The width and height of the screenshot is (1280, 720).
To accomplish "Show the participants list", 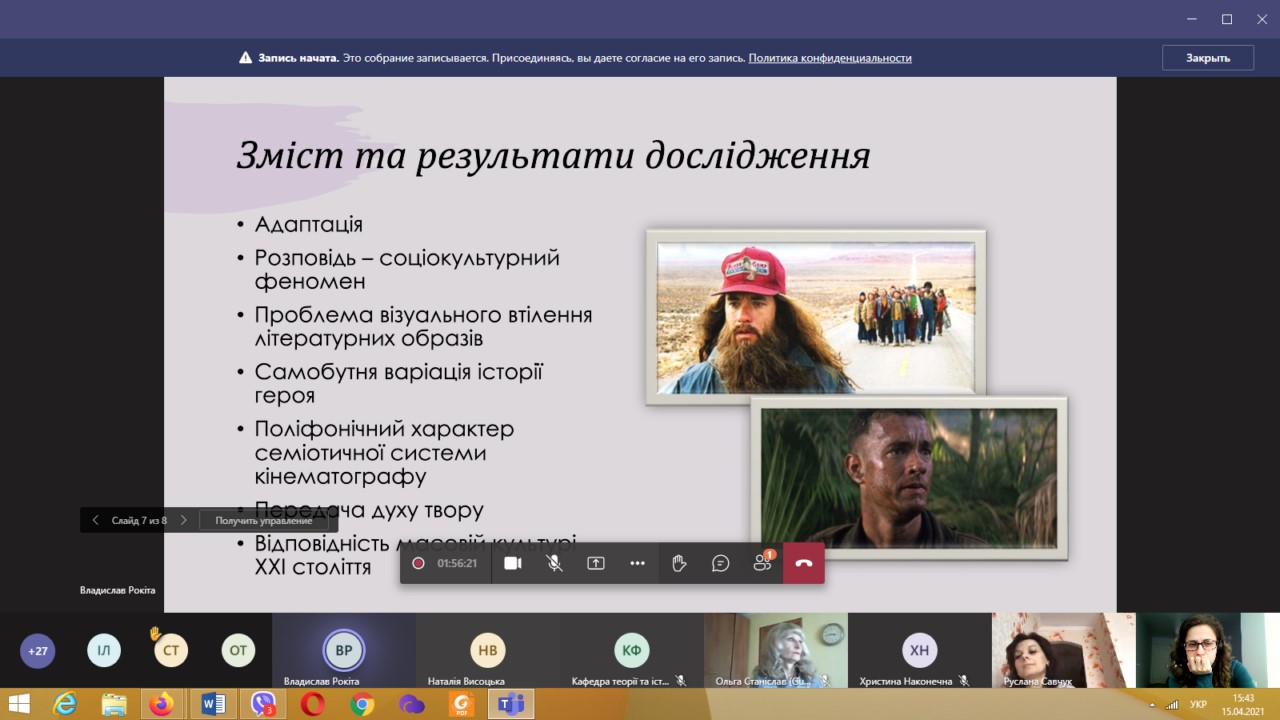I will click(x=762, y=563).
